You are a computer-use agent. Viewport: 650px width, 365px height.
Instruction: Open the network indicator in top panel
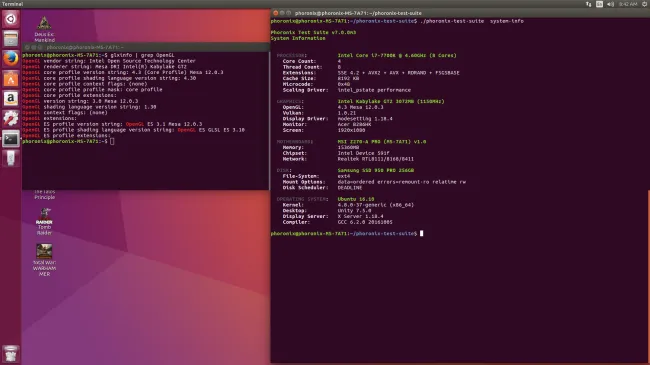tap(588, 4)
